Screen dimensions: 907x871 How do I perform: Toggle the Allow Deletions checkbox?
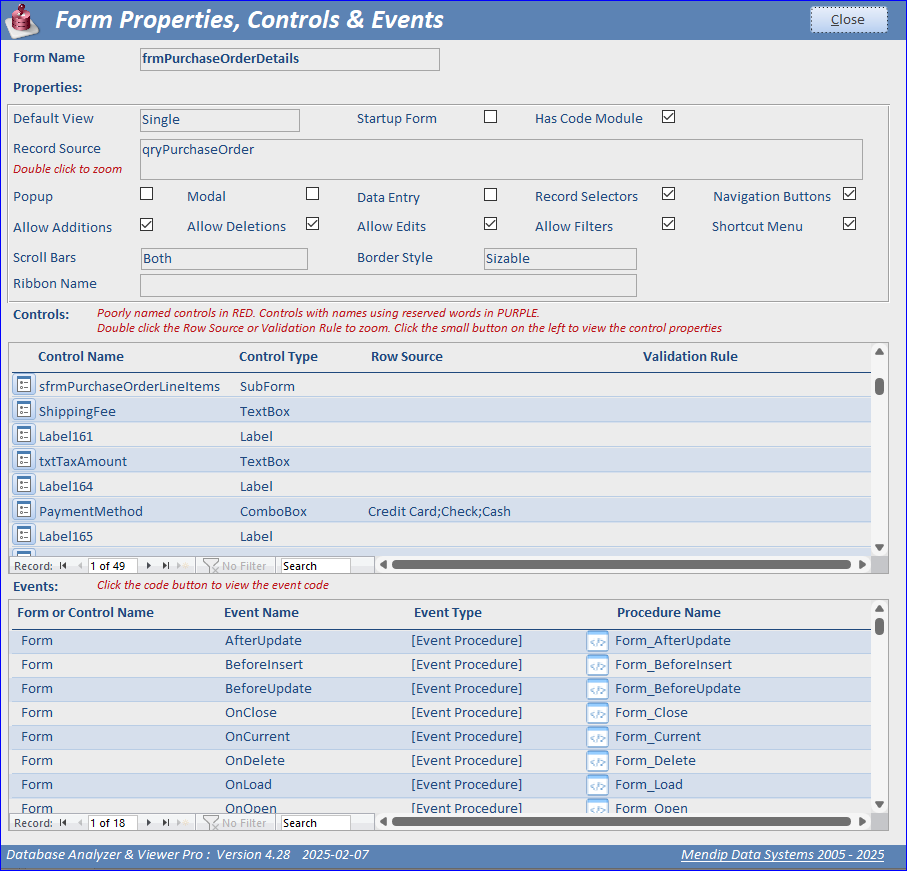[312, 223]
